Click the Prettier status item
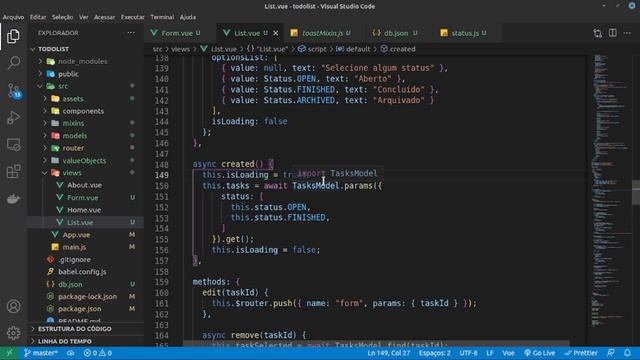This screenshot has width=640, height=360. tap(581, 353)
